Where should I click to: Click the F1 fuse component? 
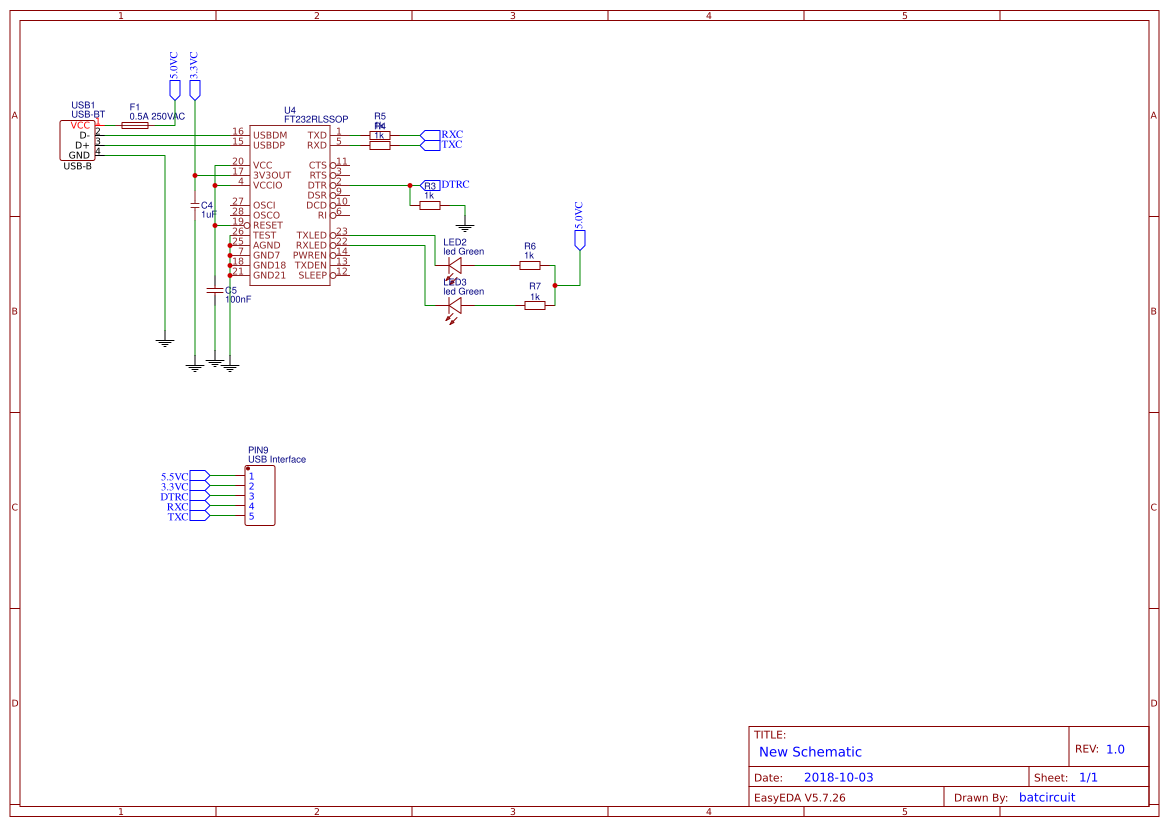click(x=134, y=125)
